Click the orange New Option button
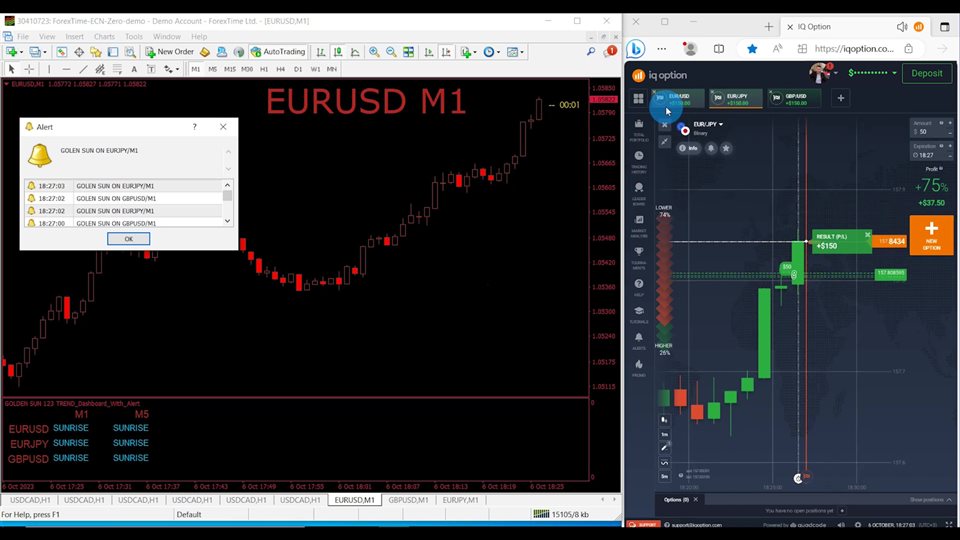Viewport: 960px width, 540px height. coord(931,234)
